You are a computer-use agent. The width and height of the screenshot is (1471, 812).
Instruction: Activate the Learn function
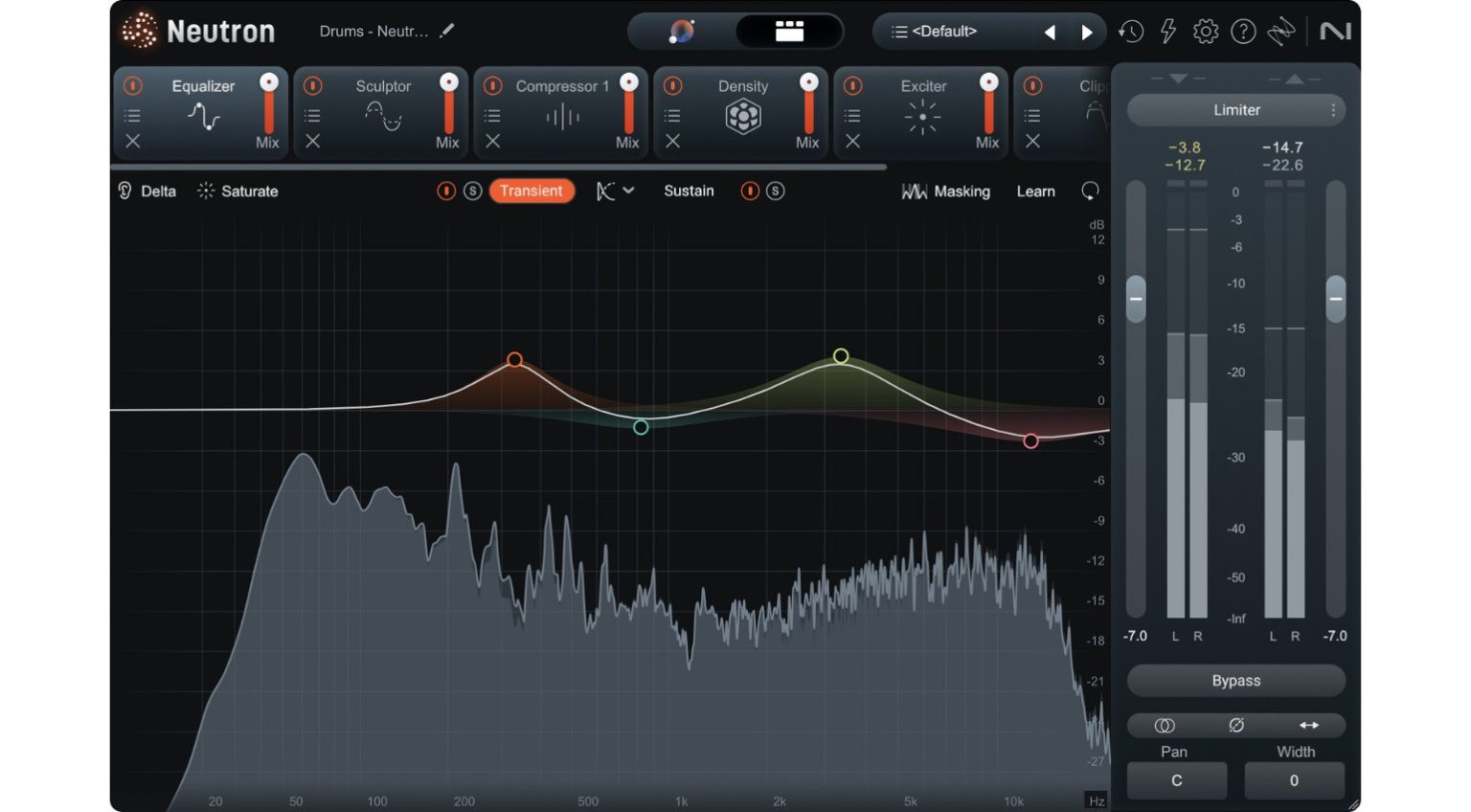click(1035, 191)
